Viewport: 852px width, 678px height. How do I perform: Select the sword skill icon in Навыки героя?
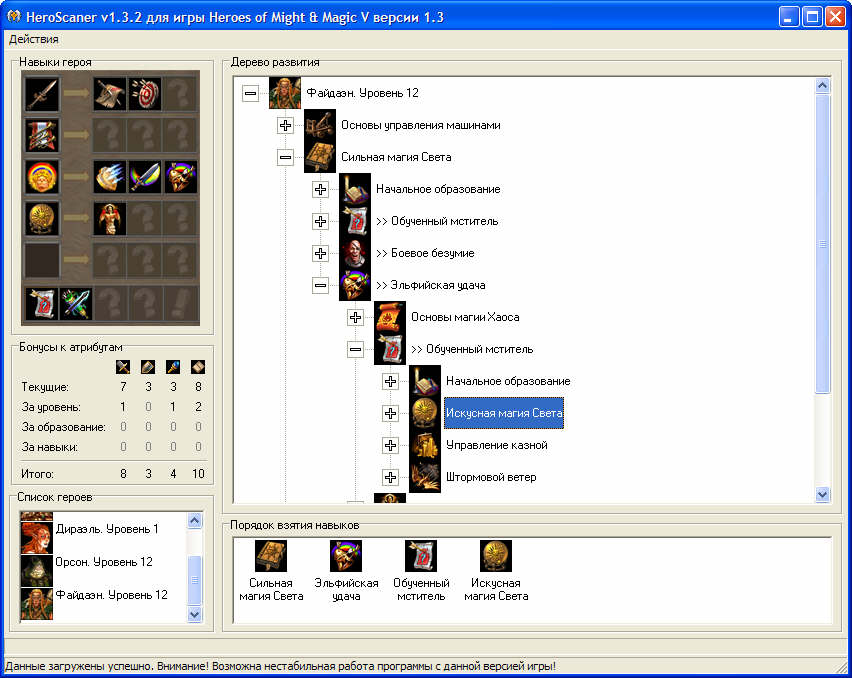pos(42,93)
